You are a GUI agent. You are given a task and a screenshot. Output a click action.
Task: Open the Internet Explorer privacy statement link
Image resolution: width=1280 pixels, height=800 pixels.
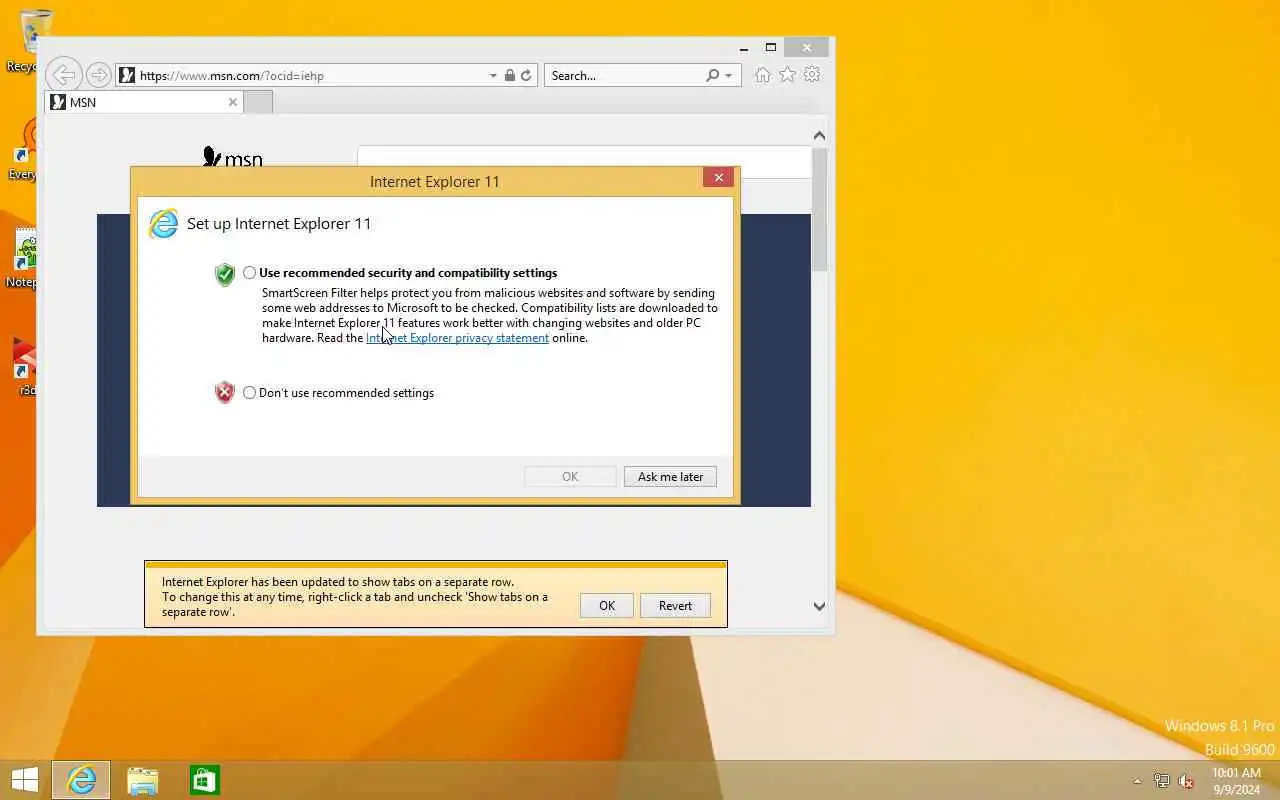coord(457,338)
